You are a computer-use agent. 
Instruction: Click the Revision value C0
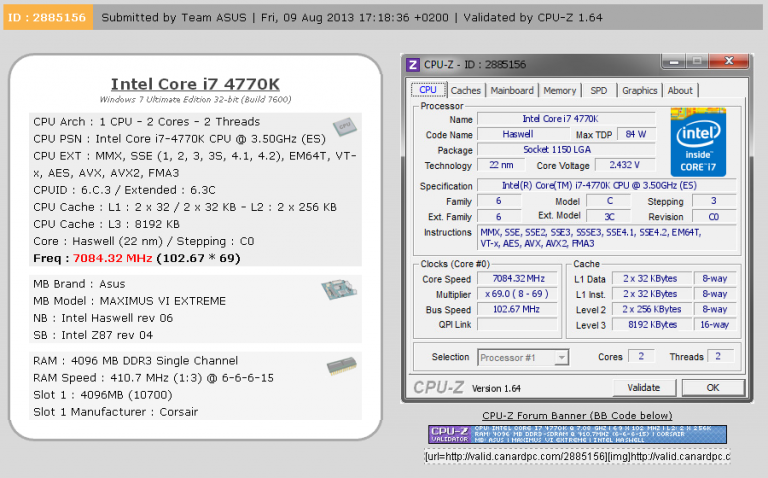(x=714, y=216)
